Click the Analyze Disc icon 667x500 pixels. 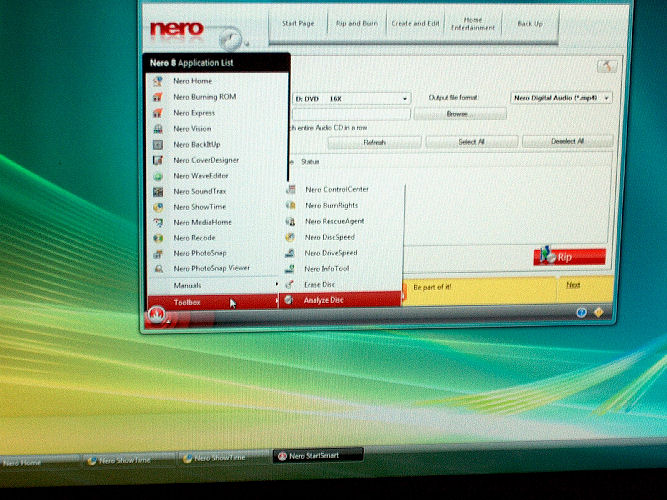[289, 300]
